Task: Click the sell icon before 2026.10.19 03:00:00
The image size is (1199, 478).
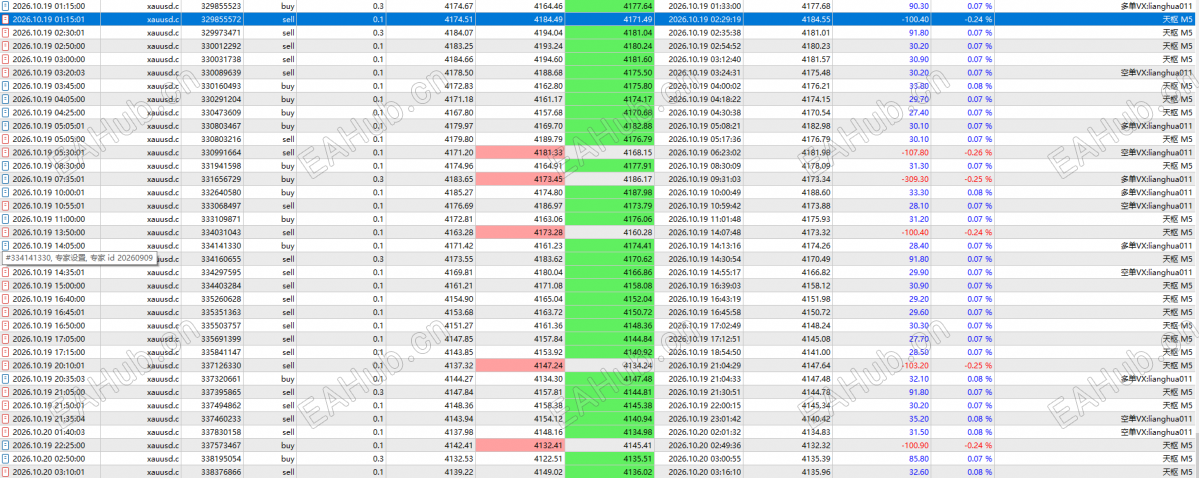Action: click(6, 59)
